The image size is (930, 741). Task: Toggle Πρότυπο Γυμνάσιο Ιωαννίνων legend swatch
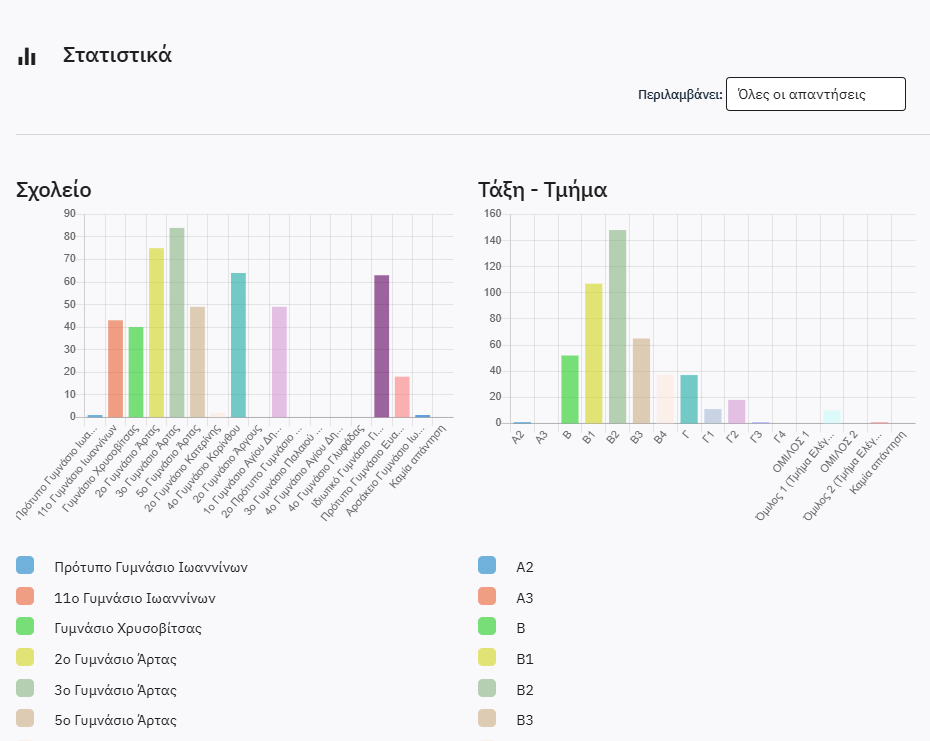(x=25, y=565)
